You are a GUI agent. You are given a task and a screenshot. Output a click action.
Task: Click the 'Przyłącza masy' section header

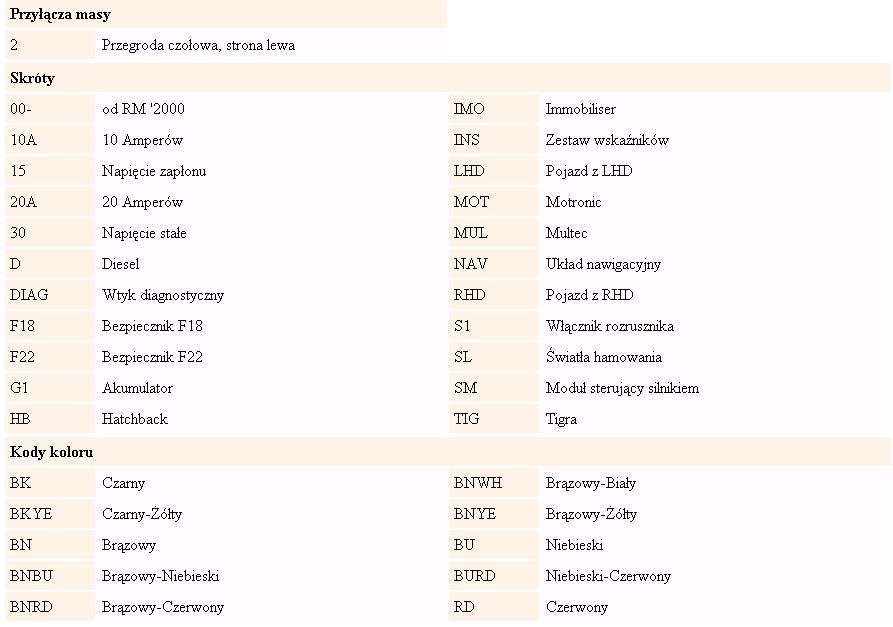(60, 15)
